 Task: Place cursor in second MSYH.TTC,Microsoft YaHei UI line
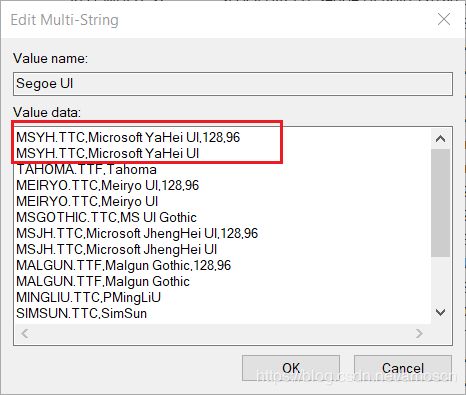(107, 153)
